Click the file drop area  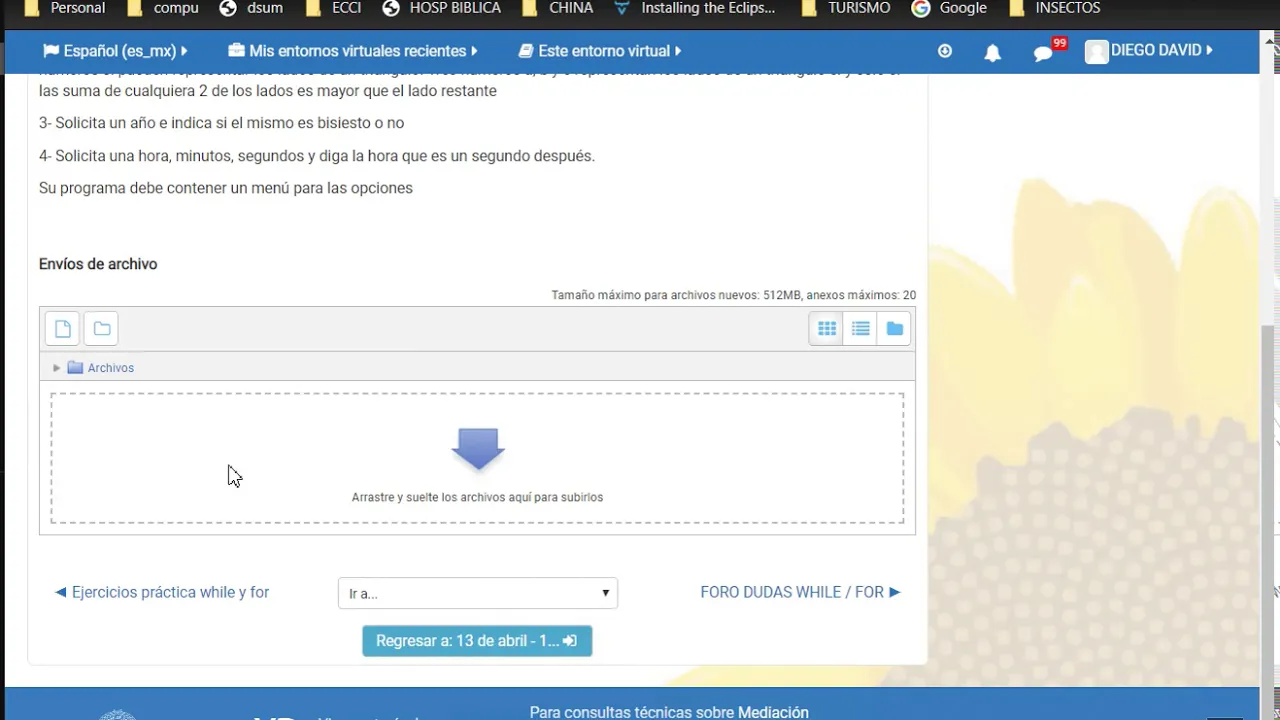pos(477,458)
